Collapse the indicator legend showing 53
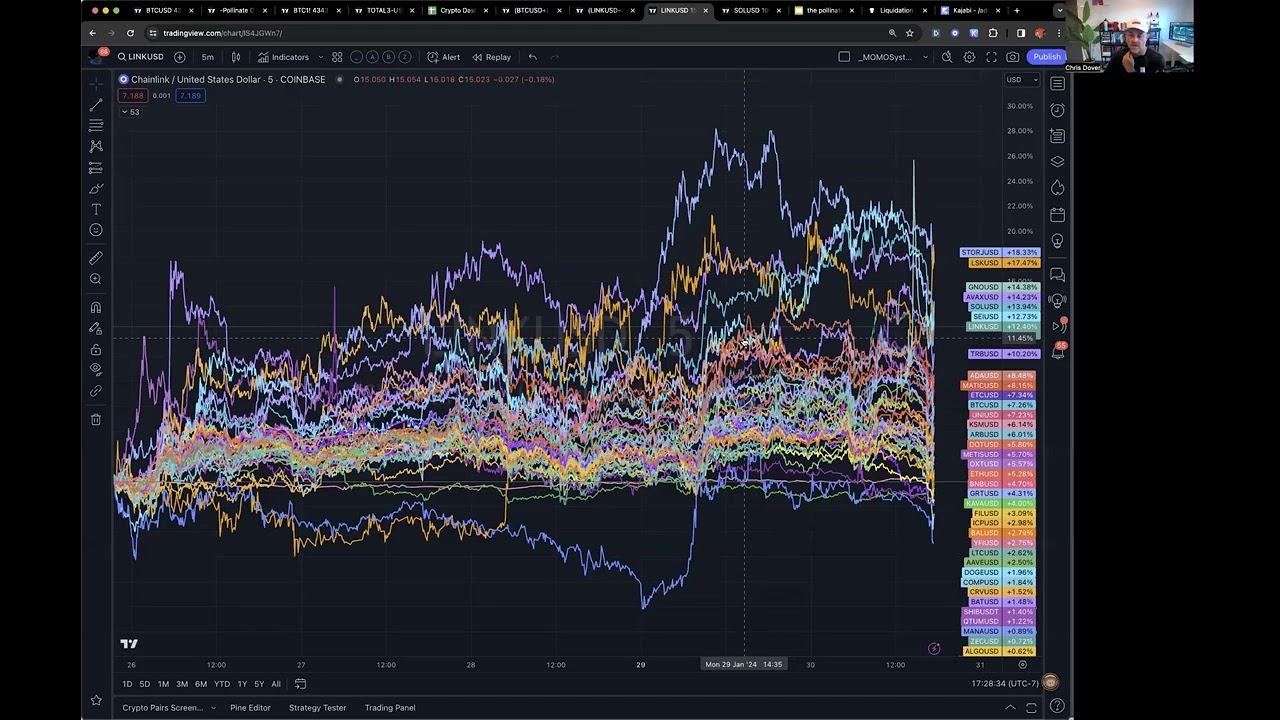This screenshot has width=1280, height=720. click(130, 112)
